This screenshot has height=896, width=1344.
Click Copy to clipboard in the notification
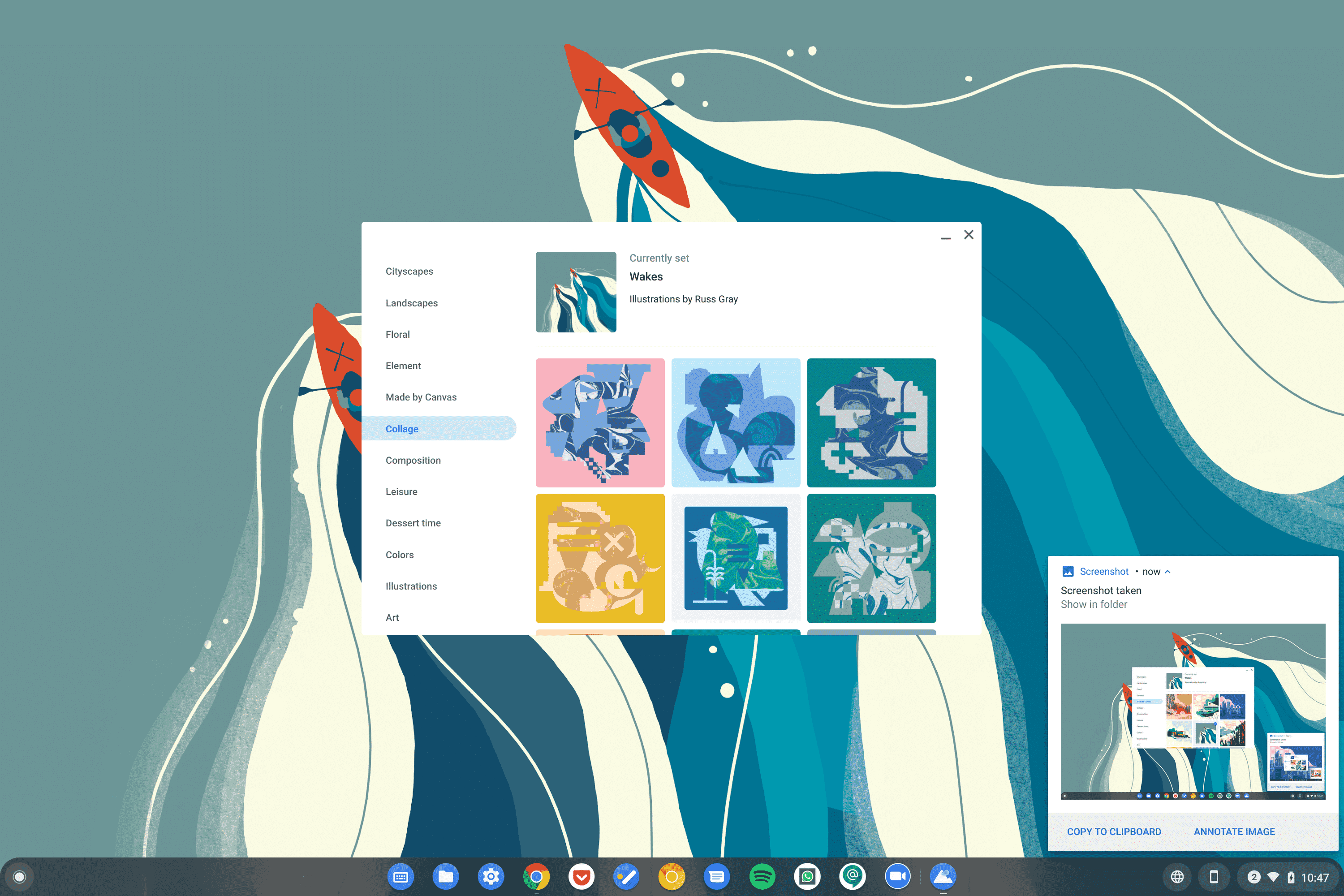pos(1113,831)
